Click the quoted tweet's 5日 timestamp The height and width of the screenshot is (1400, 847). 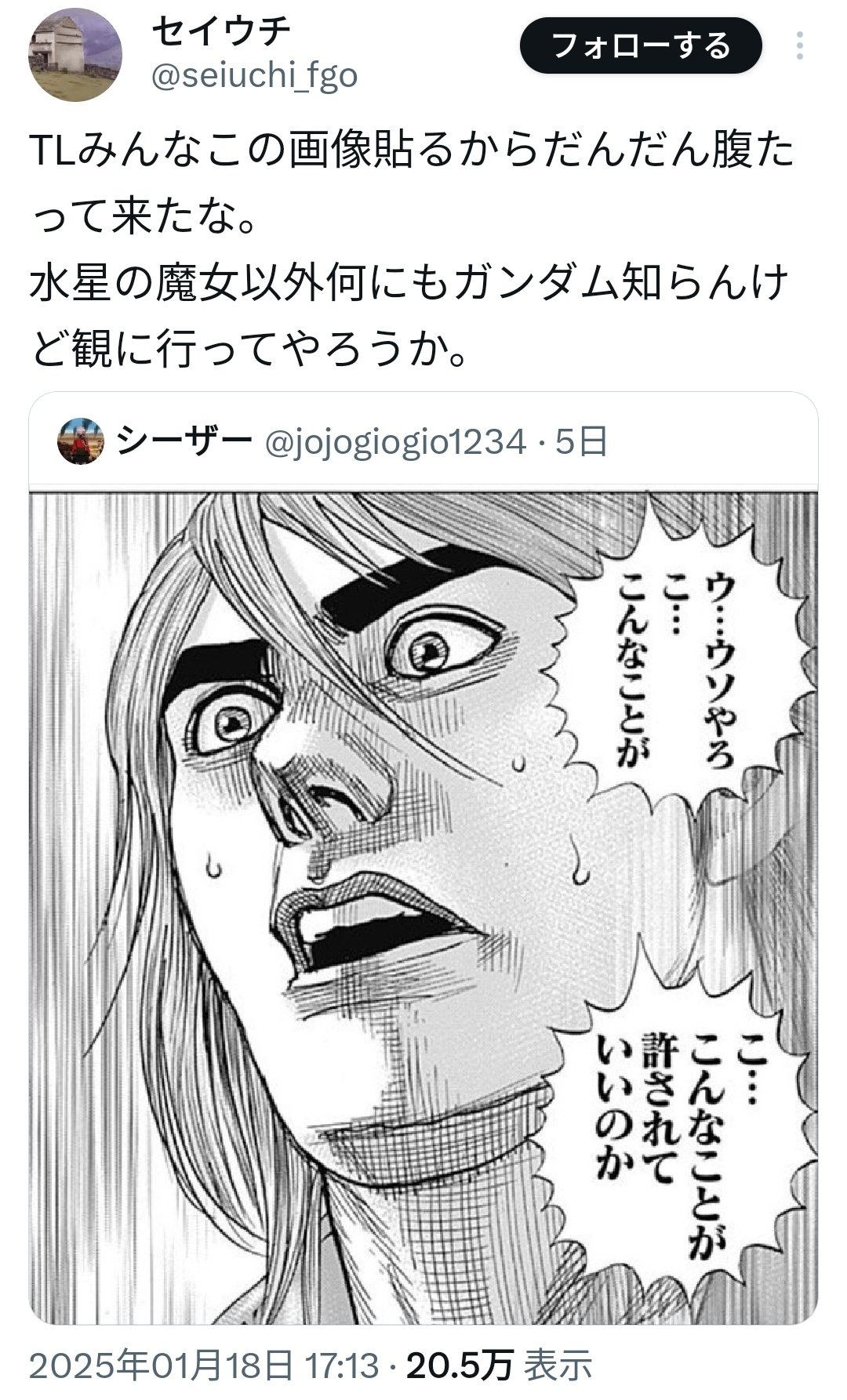tap(581, 443)
